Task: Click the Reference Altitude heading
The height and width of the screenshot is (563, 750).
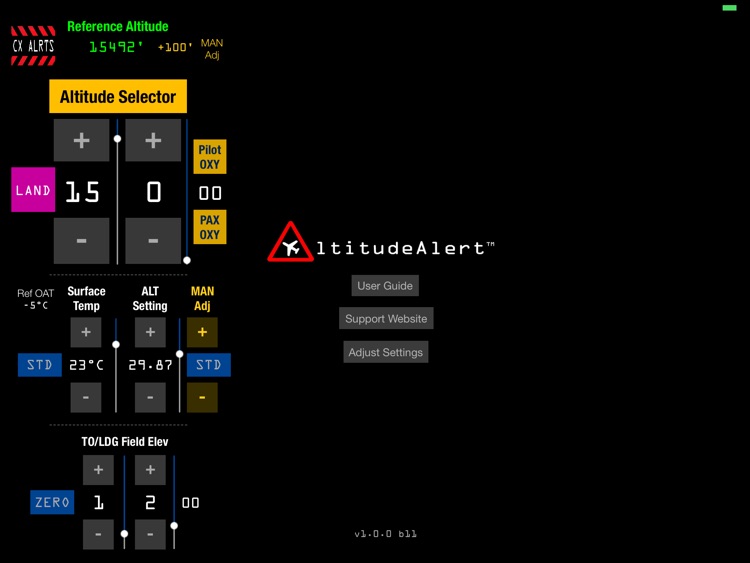Action: click(x=118, y=26)
